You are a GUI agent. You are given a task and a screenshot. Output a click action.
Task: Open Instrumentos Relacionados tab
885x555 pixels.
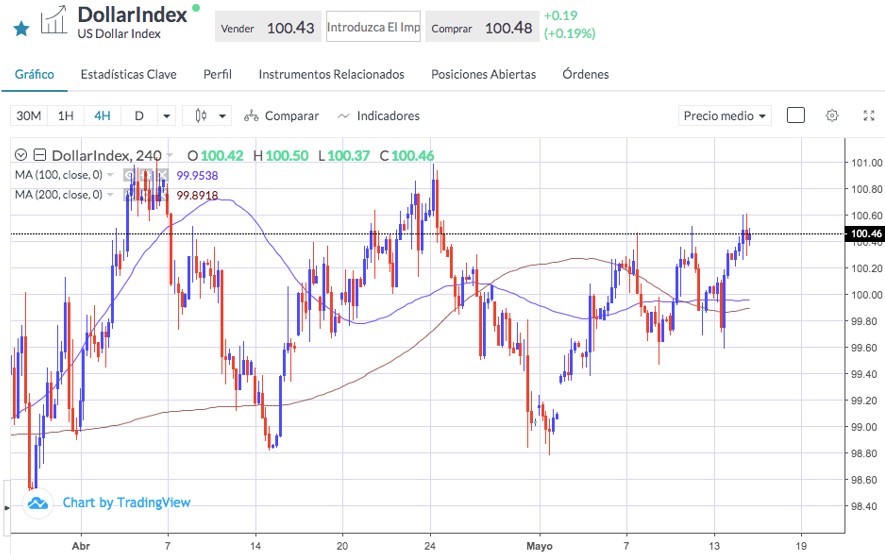tap(331, 74)
